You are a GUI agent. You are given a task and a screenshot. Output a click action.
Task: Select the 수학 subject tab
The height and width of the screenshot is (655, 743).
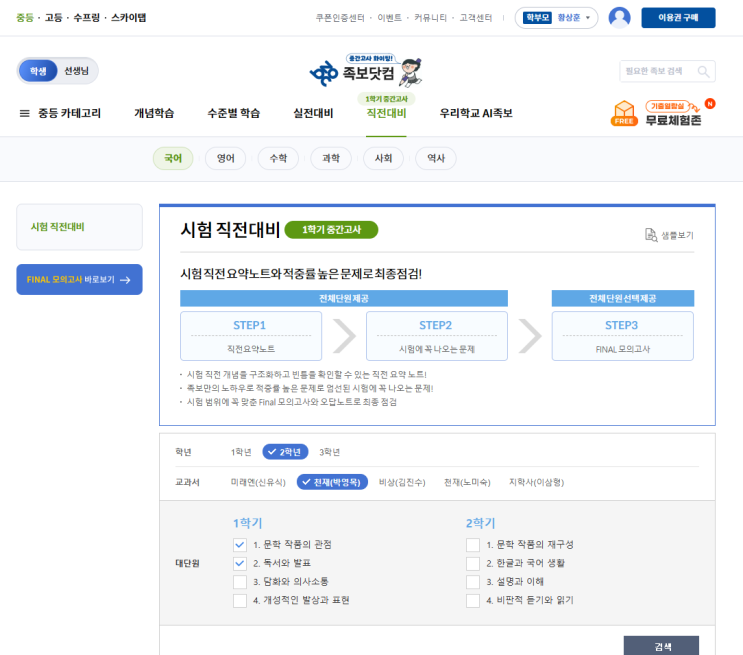tap(278, 158)
